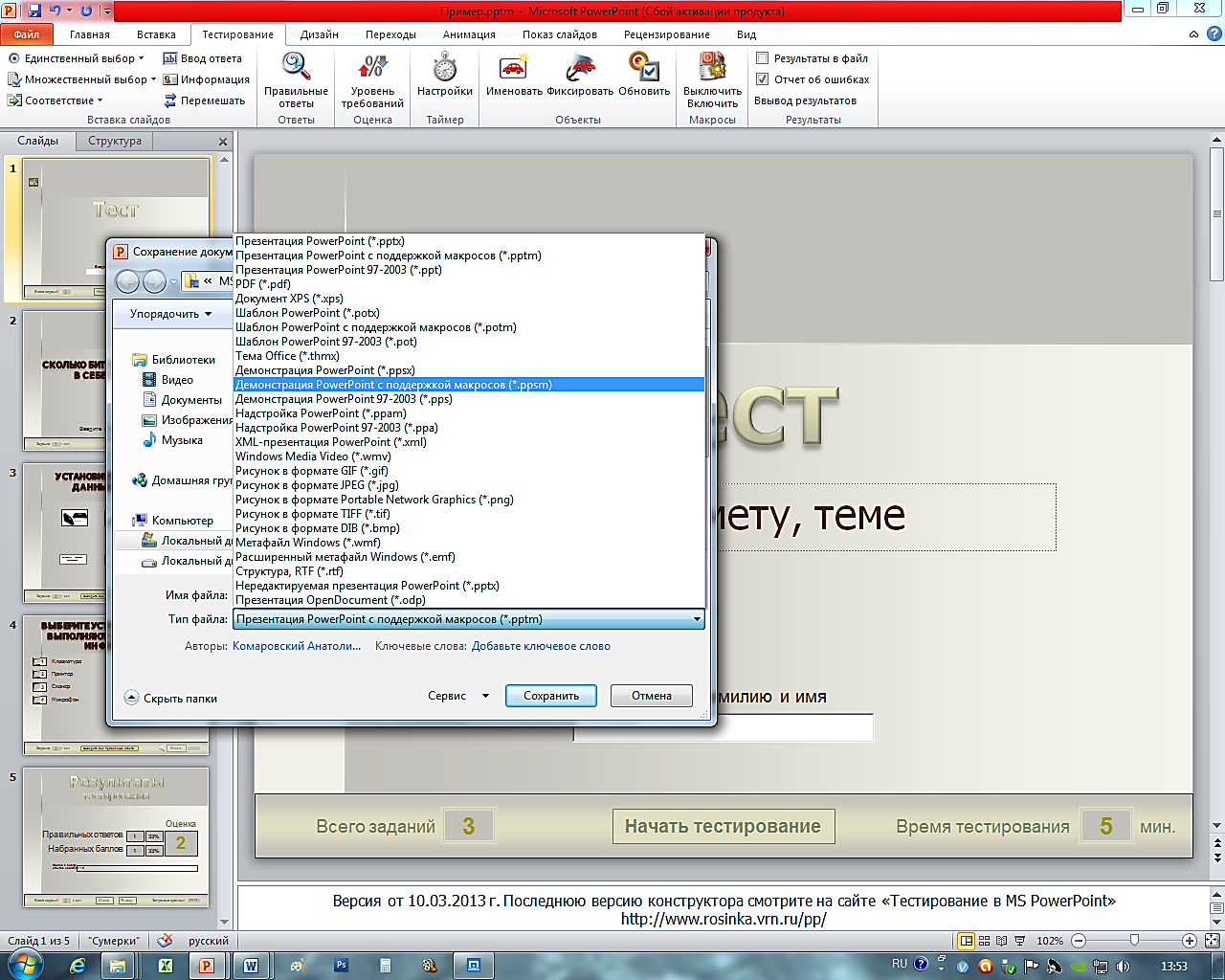Click the RU language indicator in tray
1225x980 pixels.
(900, 964)
